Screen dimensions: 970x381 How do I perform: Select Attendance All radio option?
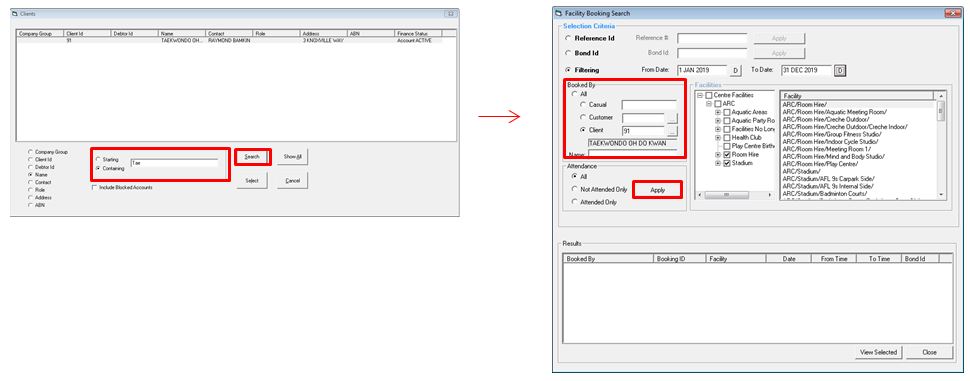(x=575, y=177)
